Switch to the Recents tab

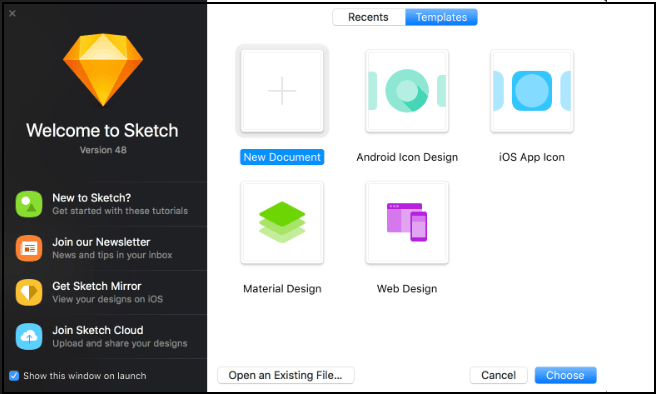(369, 17)
